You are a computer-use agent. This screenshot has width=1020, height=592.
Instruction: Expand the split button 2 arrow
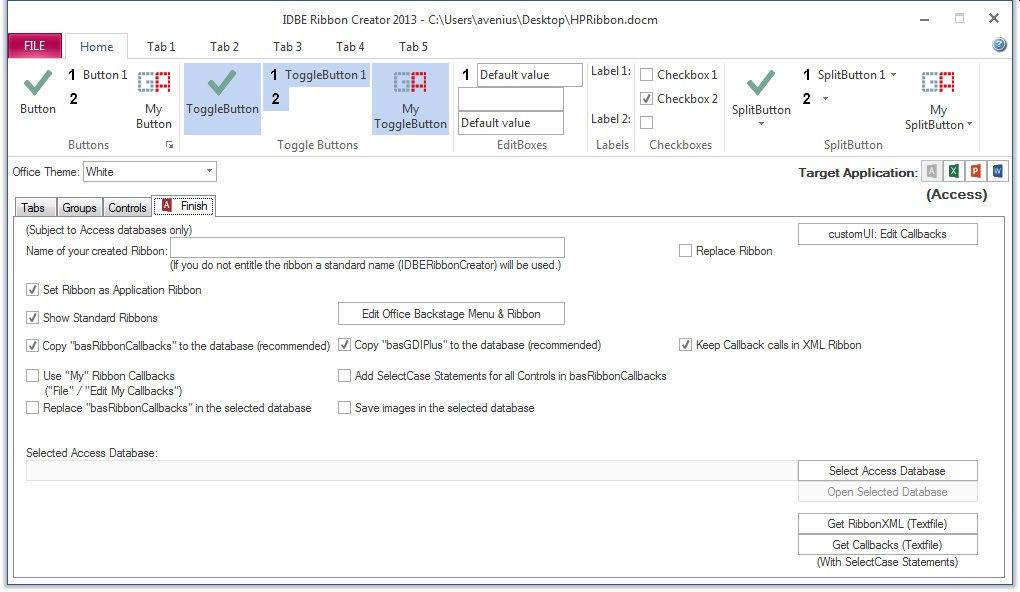pos(825,99)
